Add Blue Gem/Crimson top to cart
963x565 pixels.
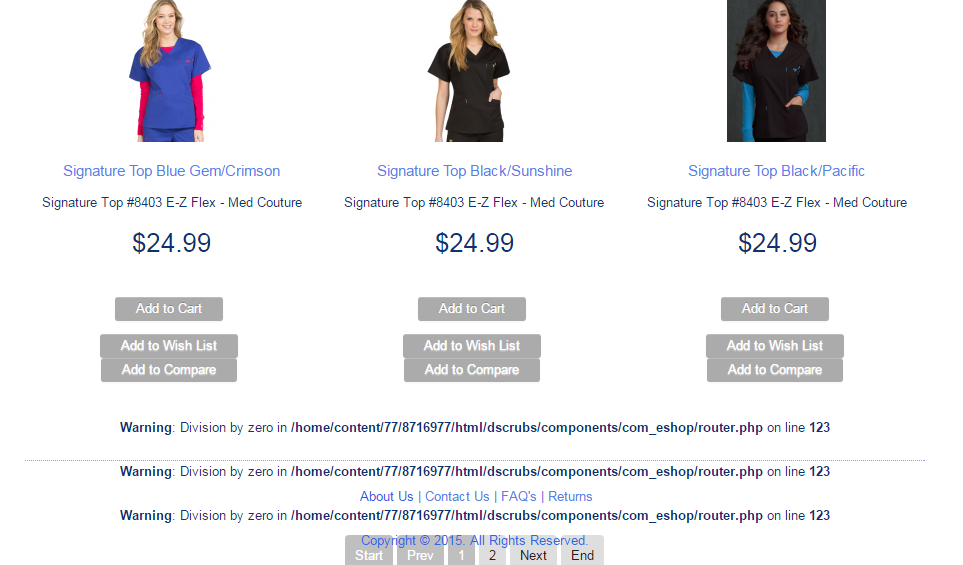pos(169,309)
